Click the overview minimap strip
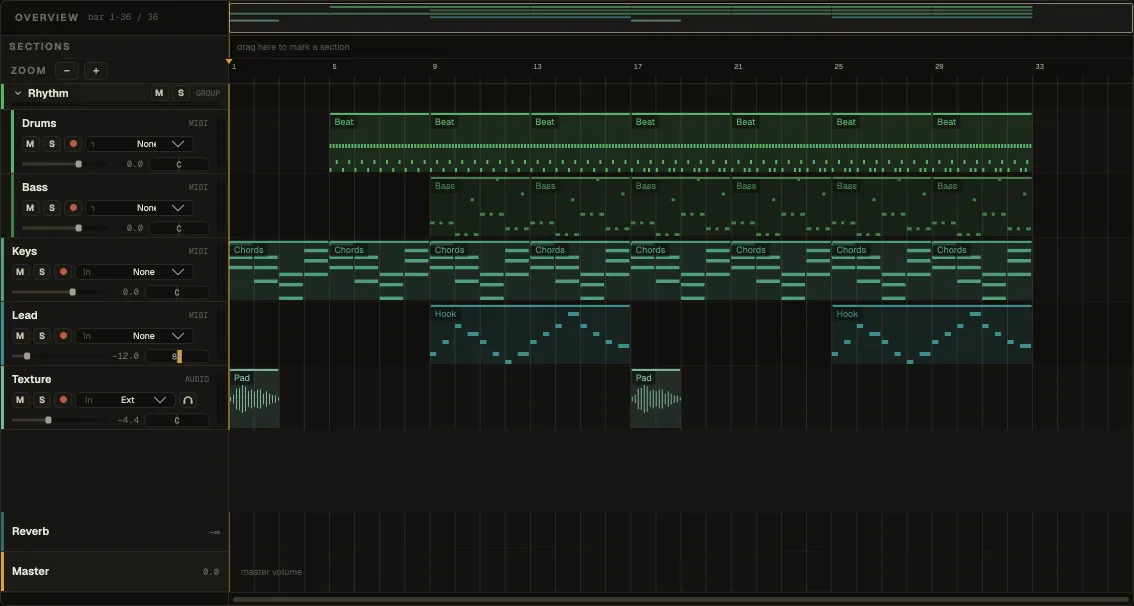 click(x=681, y=17)
